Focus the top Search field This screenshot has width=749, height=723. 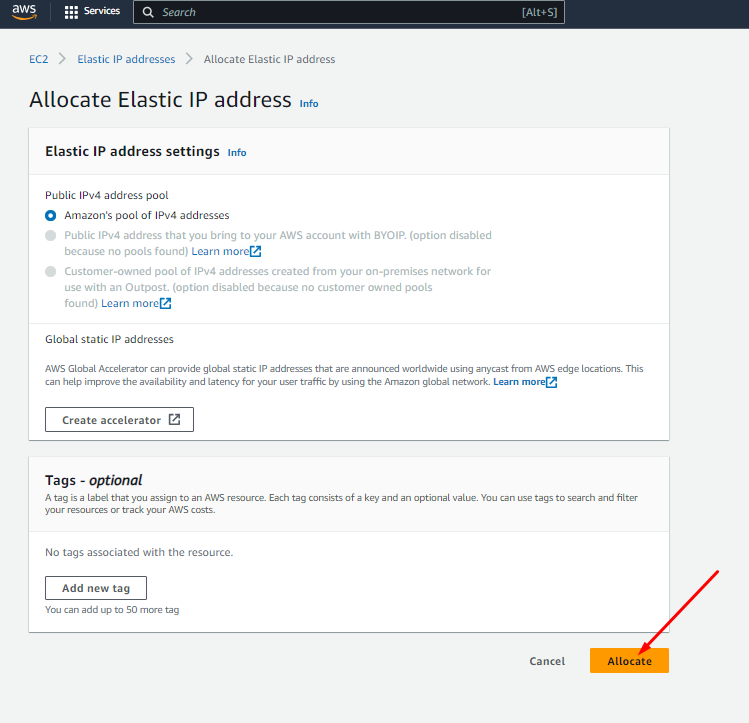pos(349,12)
